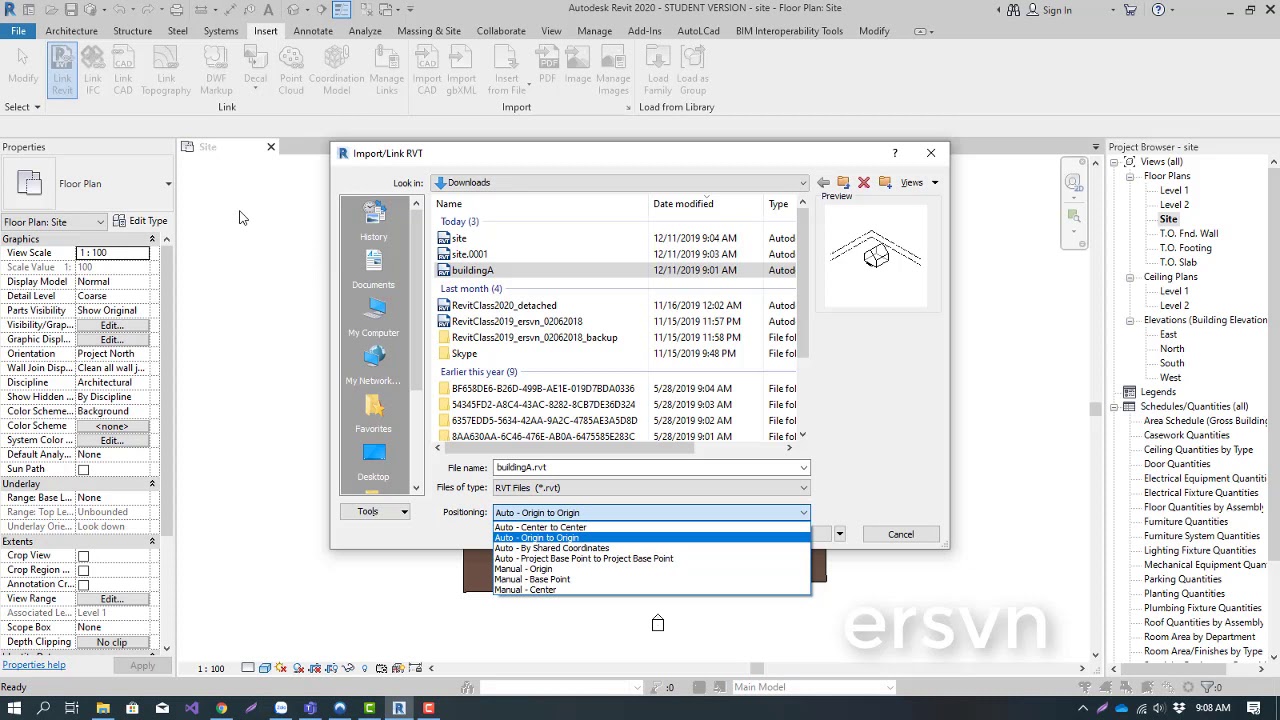Open the Massing & Site ribbon tab
The image size is (1280, 720).
point(429,31)
